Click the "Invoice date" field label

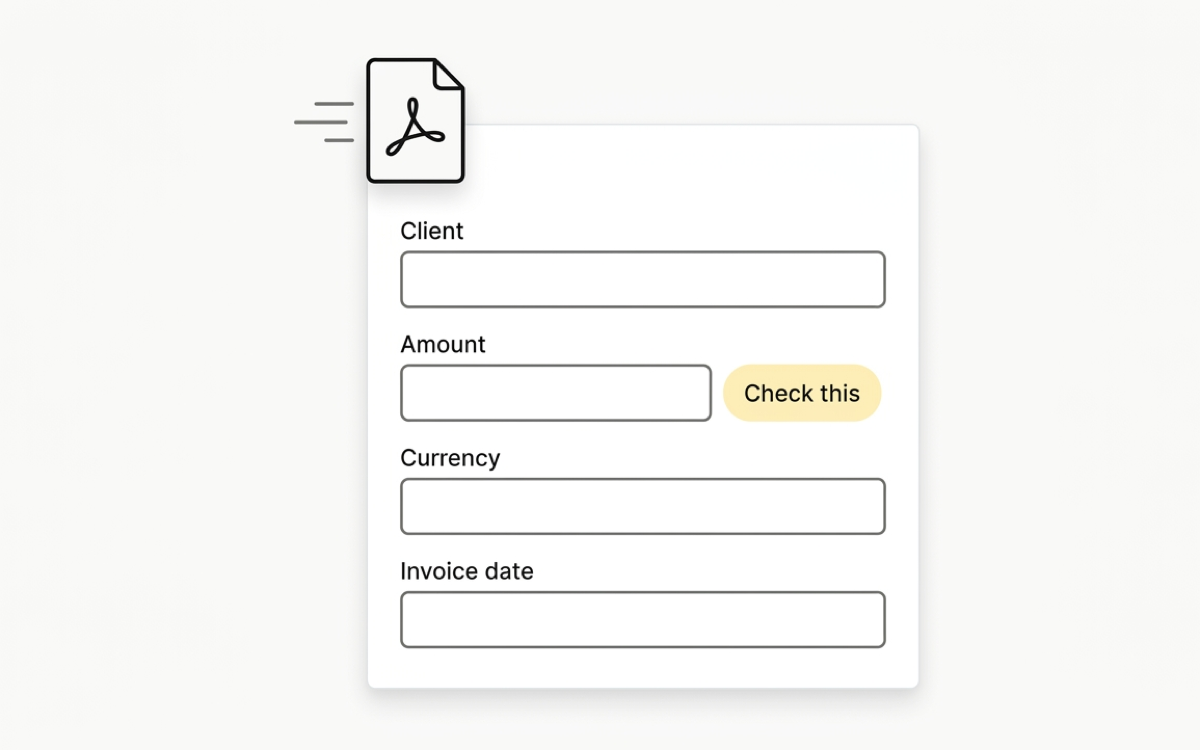pos(467,571)
